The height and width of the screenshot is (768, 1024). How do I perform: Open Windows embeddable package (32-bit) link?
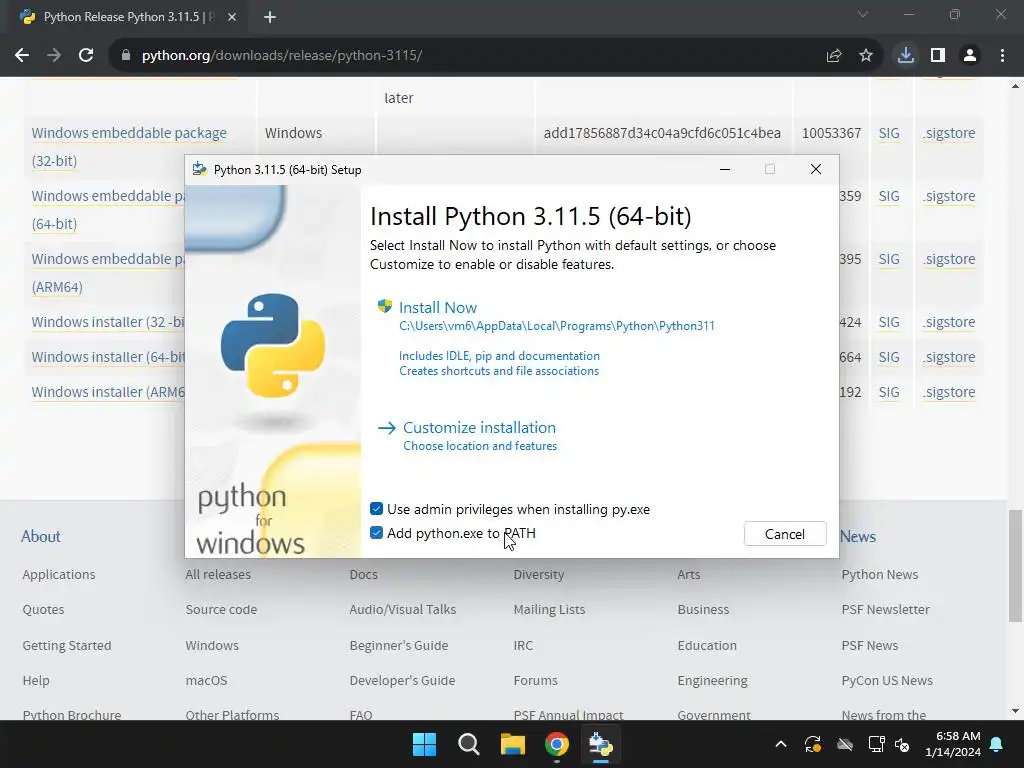coord(129,146)
